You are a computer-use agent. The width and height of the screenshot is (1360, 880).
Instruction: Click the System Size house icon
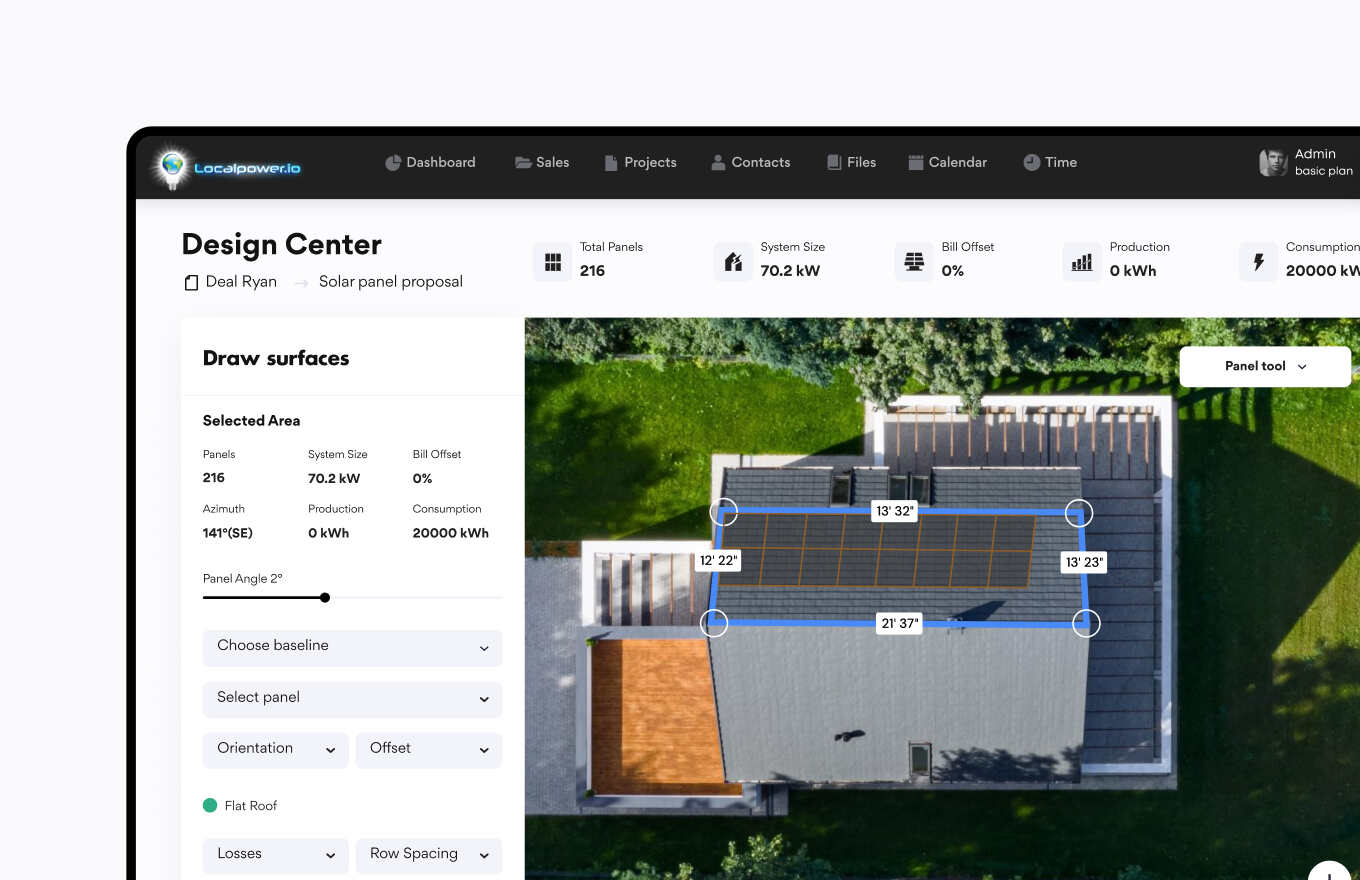tap(733, 262)
